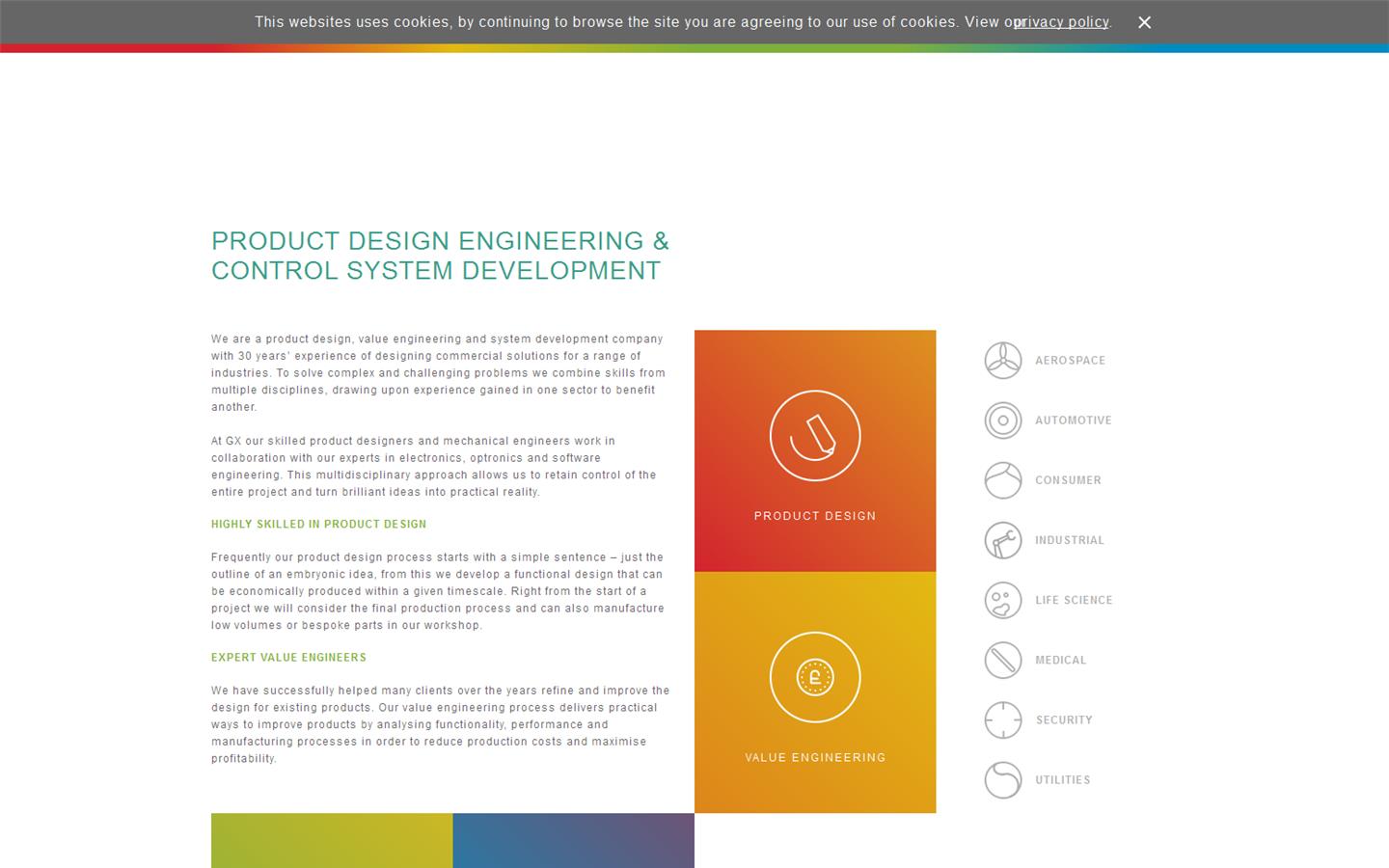Click the MEDICAL label in the sidebar

[1061, 660]
